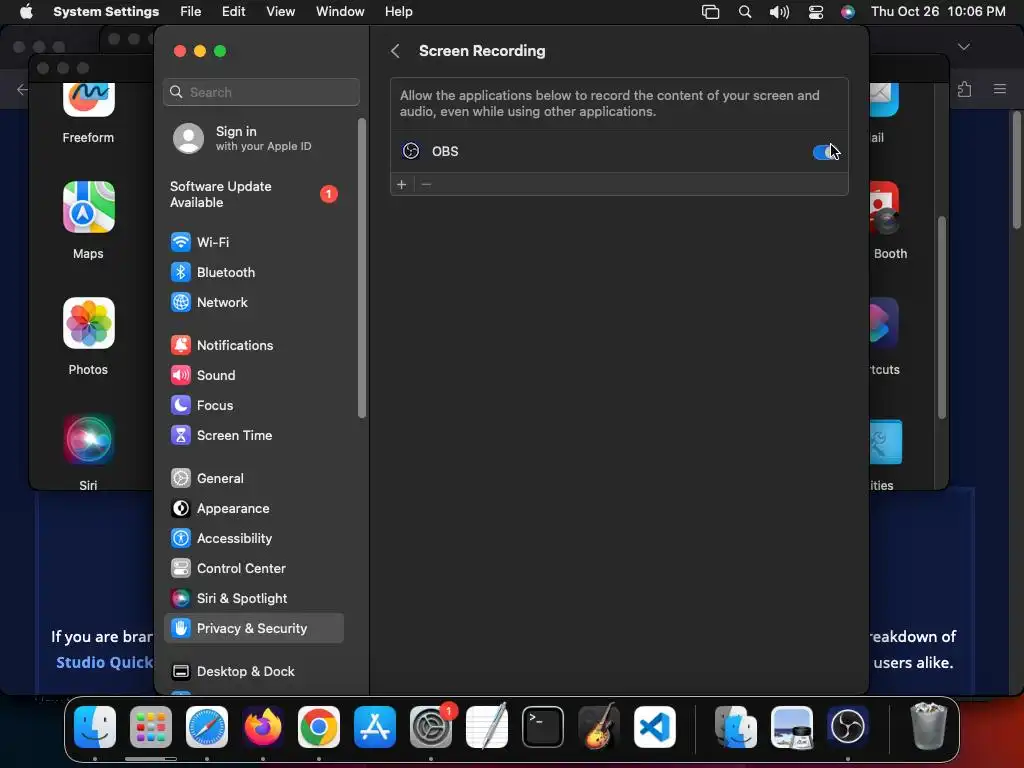Select Bluetooth in the sidebar
Screen dimensions: 1024x768
[255, 272]
